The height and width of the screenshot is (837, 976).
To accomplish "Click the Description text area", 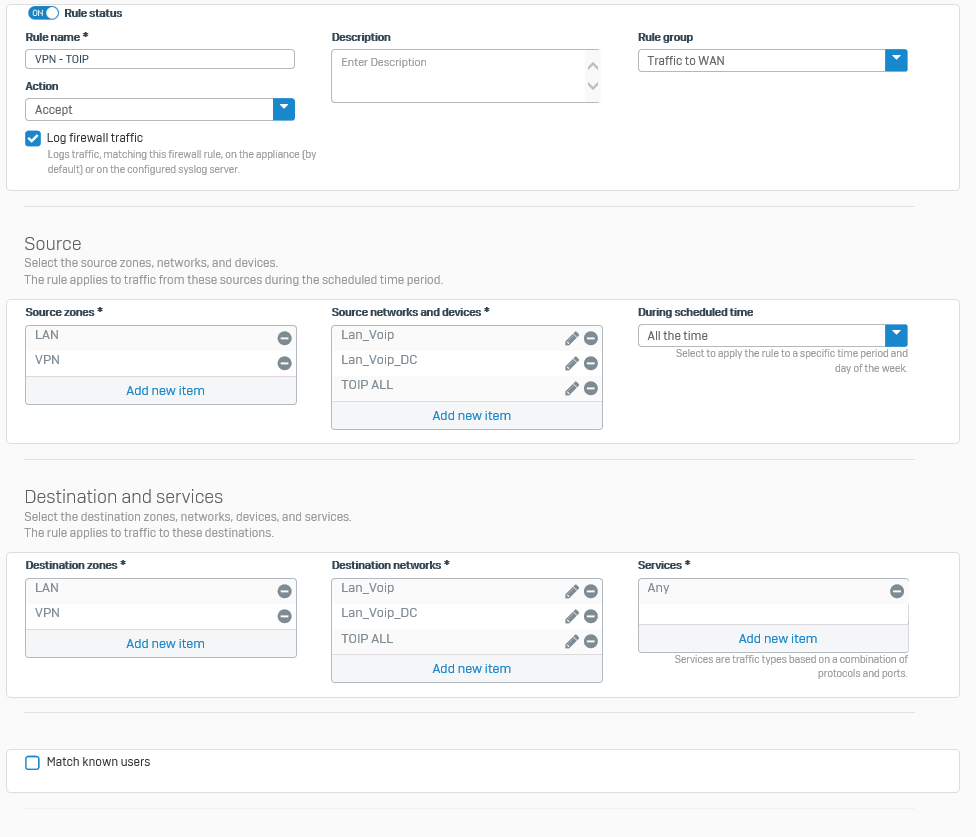I will click(466, 76).
